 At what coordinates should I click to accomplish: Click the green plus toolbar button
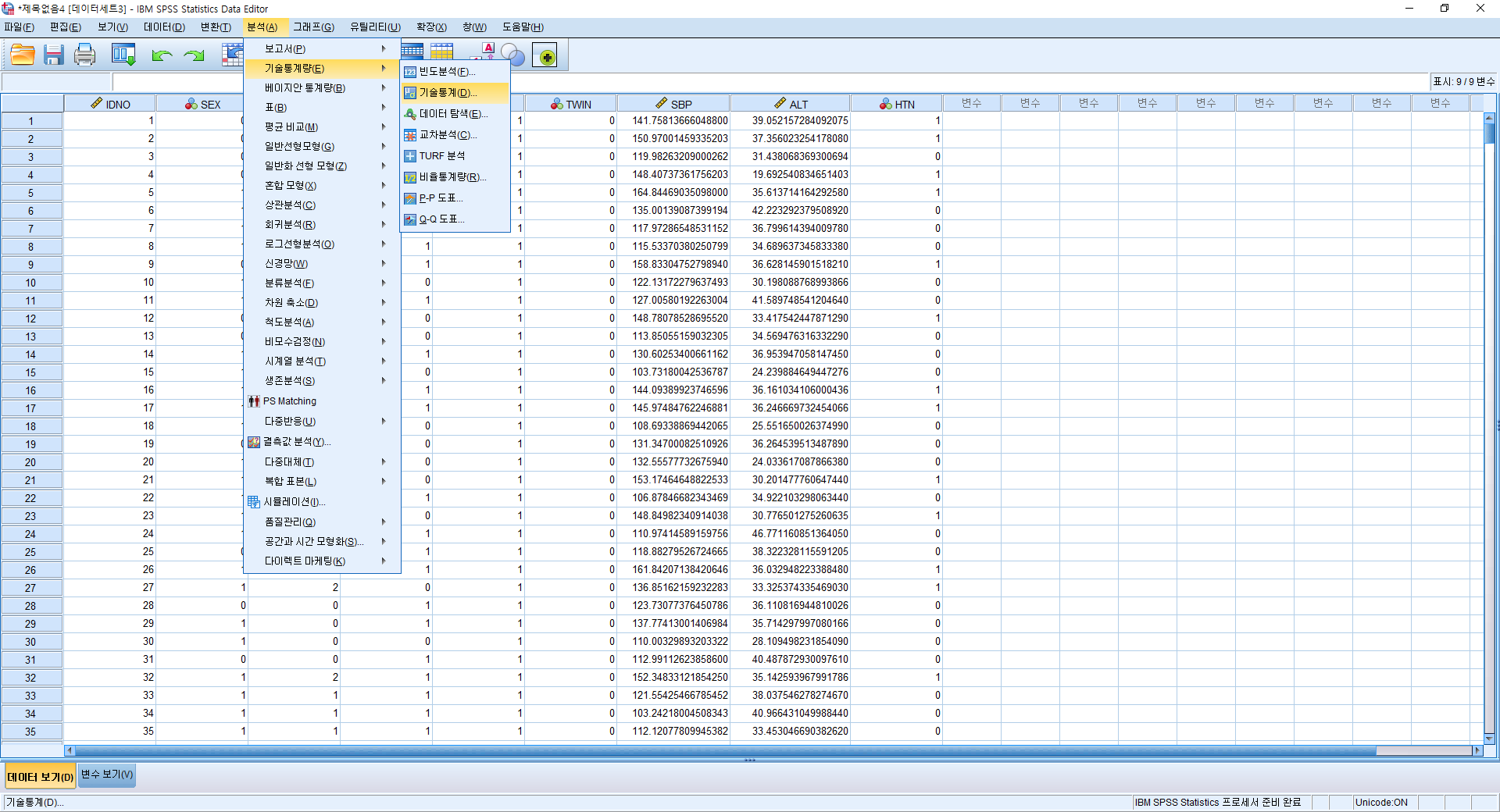545,55
